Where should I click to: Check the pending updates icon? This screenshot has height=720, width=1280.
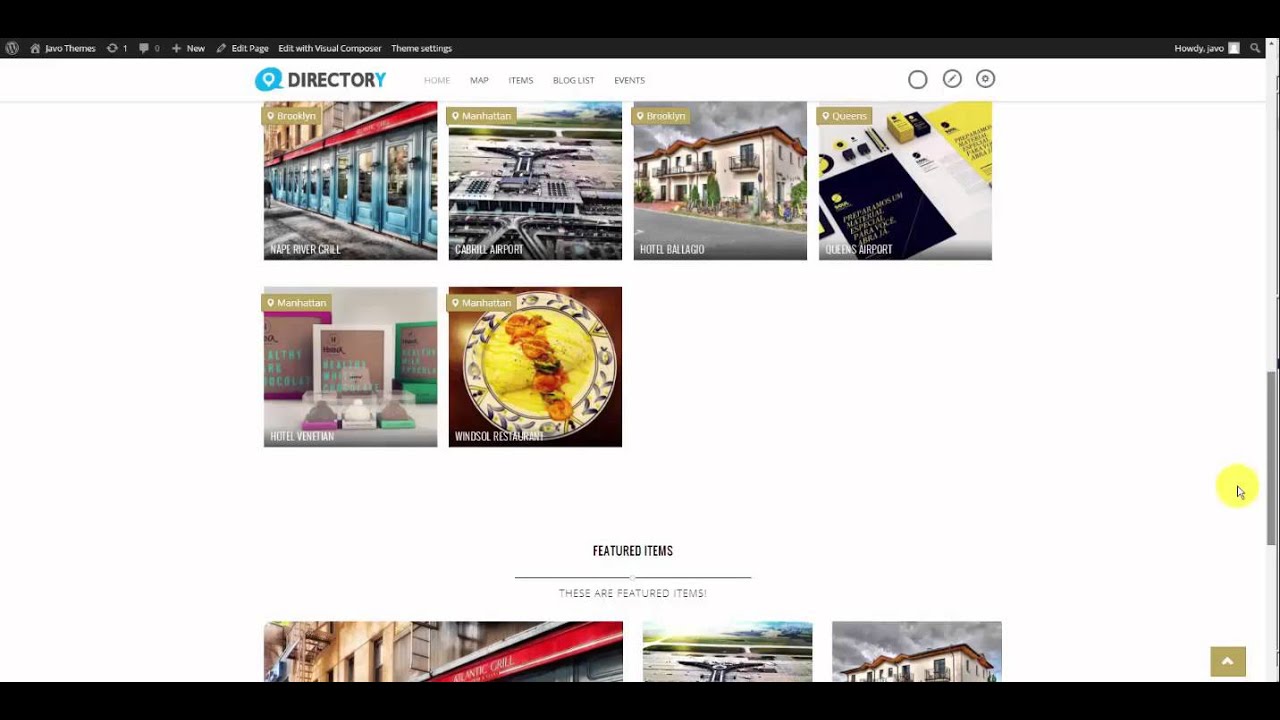[117, 48]
